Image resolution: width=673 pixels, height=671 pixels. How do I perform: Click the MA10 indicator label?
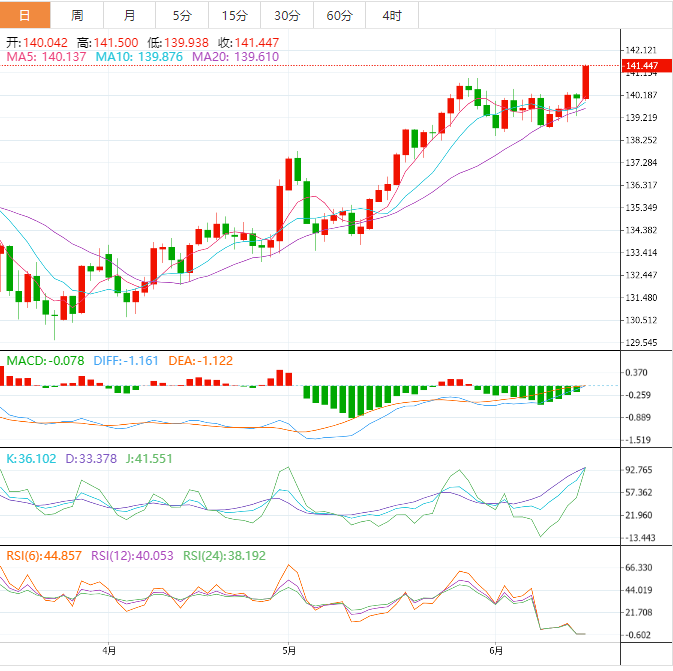(139, 58)
